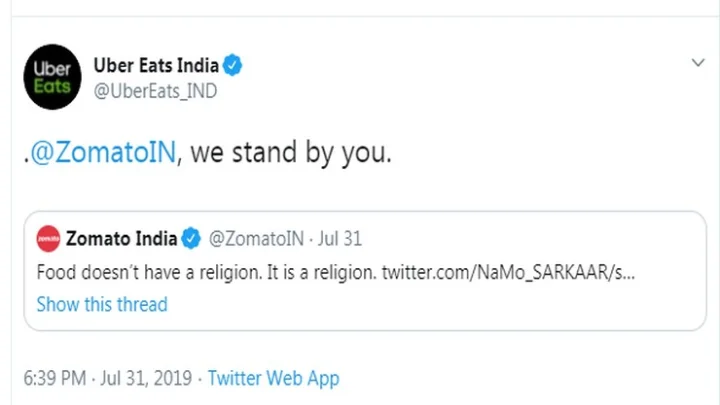Click Zomato India's blue verified badge
The image size is (720, 405).
coord(192,239)
